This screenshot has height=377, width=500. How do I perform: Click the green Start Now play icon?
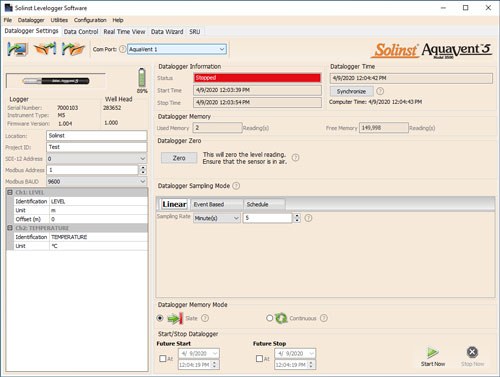click(x=433, y=352)
